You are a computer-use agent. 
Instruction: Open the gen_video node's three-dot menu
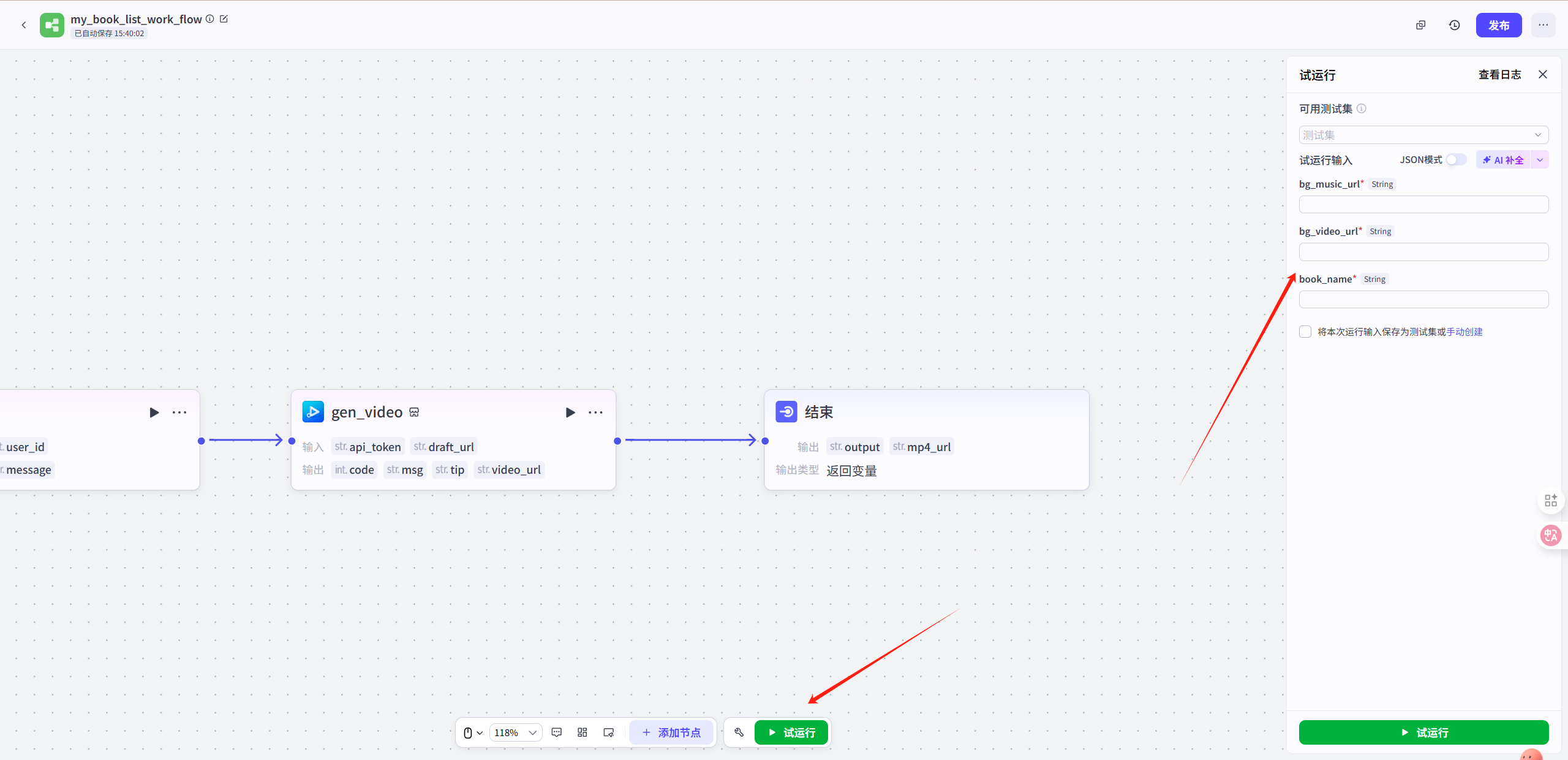coord(595,412)
